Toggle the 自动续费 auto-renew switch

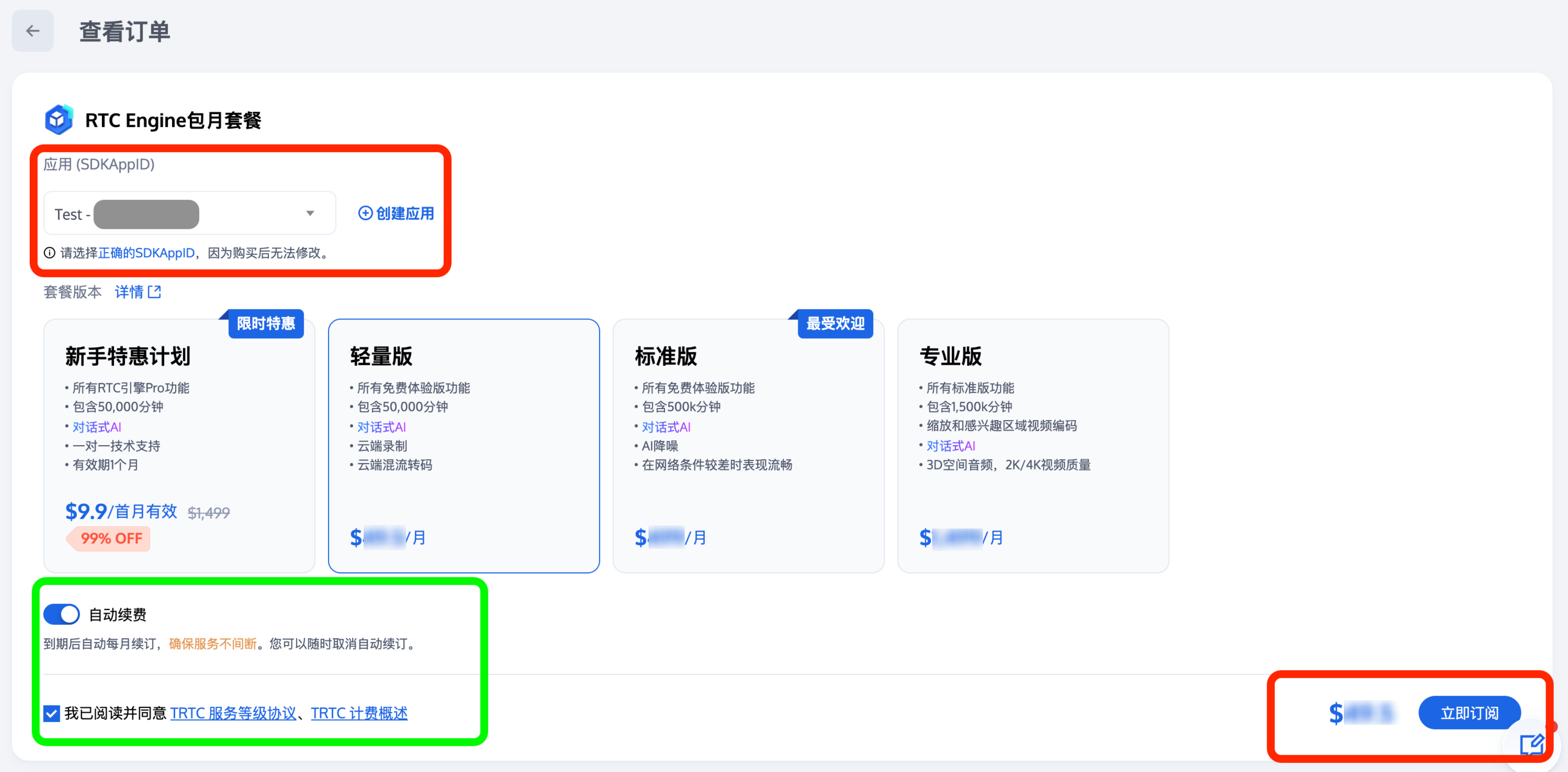pos(61,614)
